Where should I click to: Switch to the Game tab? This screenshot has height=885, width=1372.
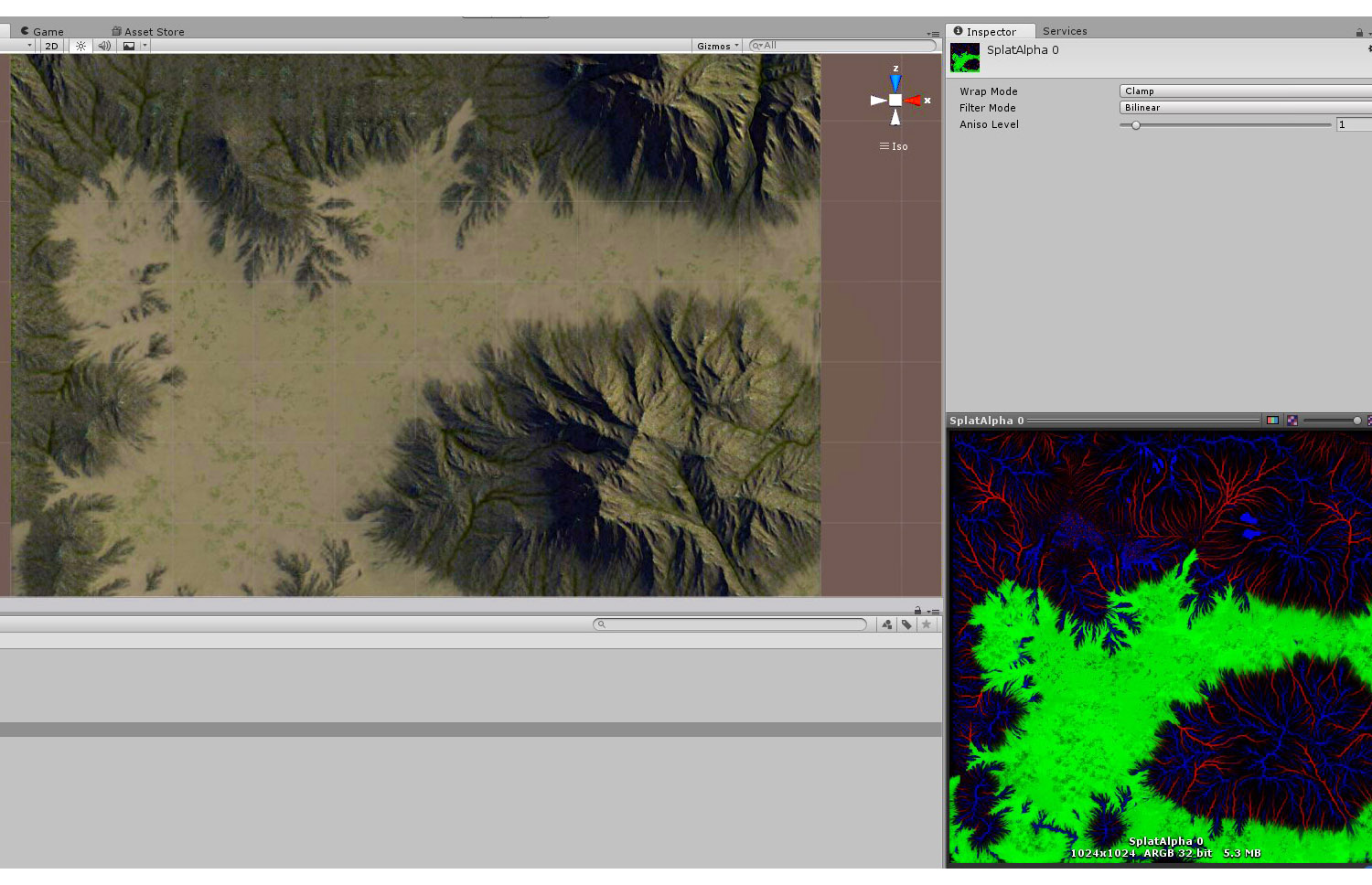point(42,31)
